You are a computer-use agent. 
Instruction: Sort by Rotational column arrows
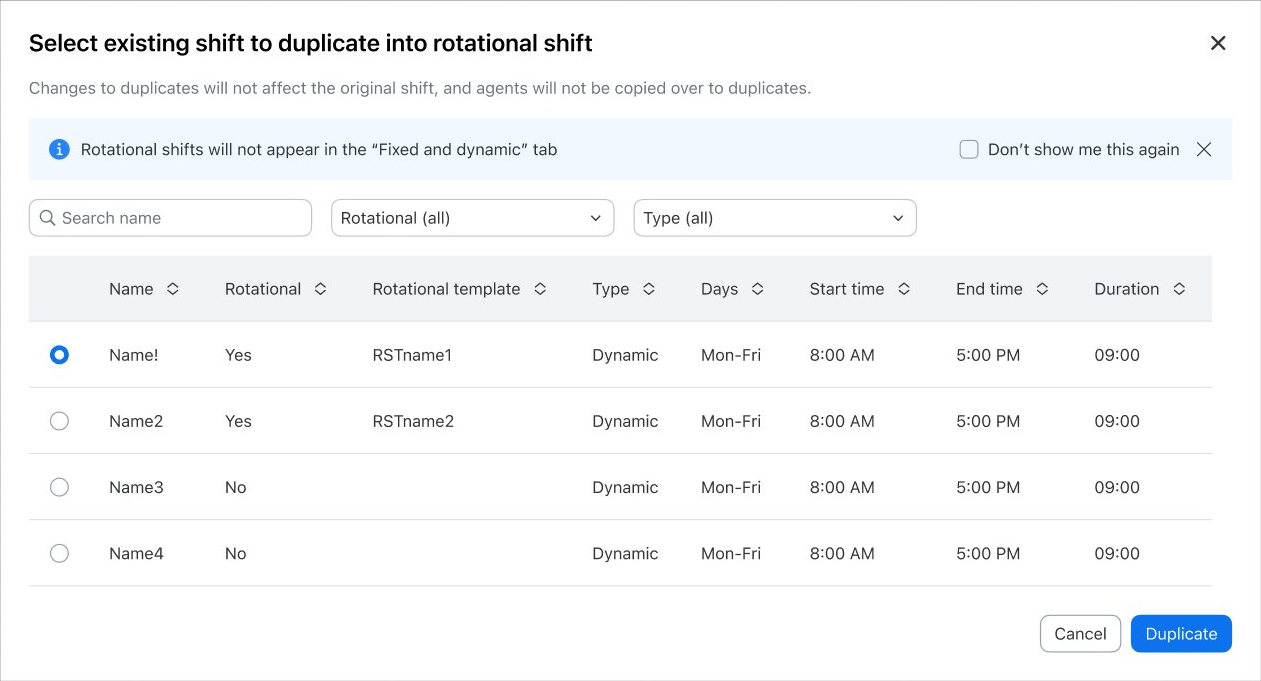click(320, 289)
